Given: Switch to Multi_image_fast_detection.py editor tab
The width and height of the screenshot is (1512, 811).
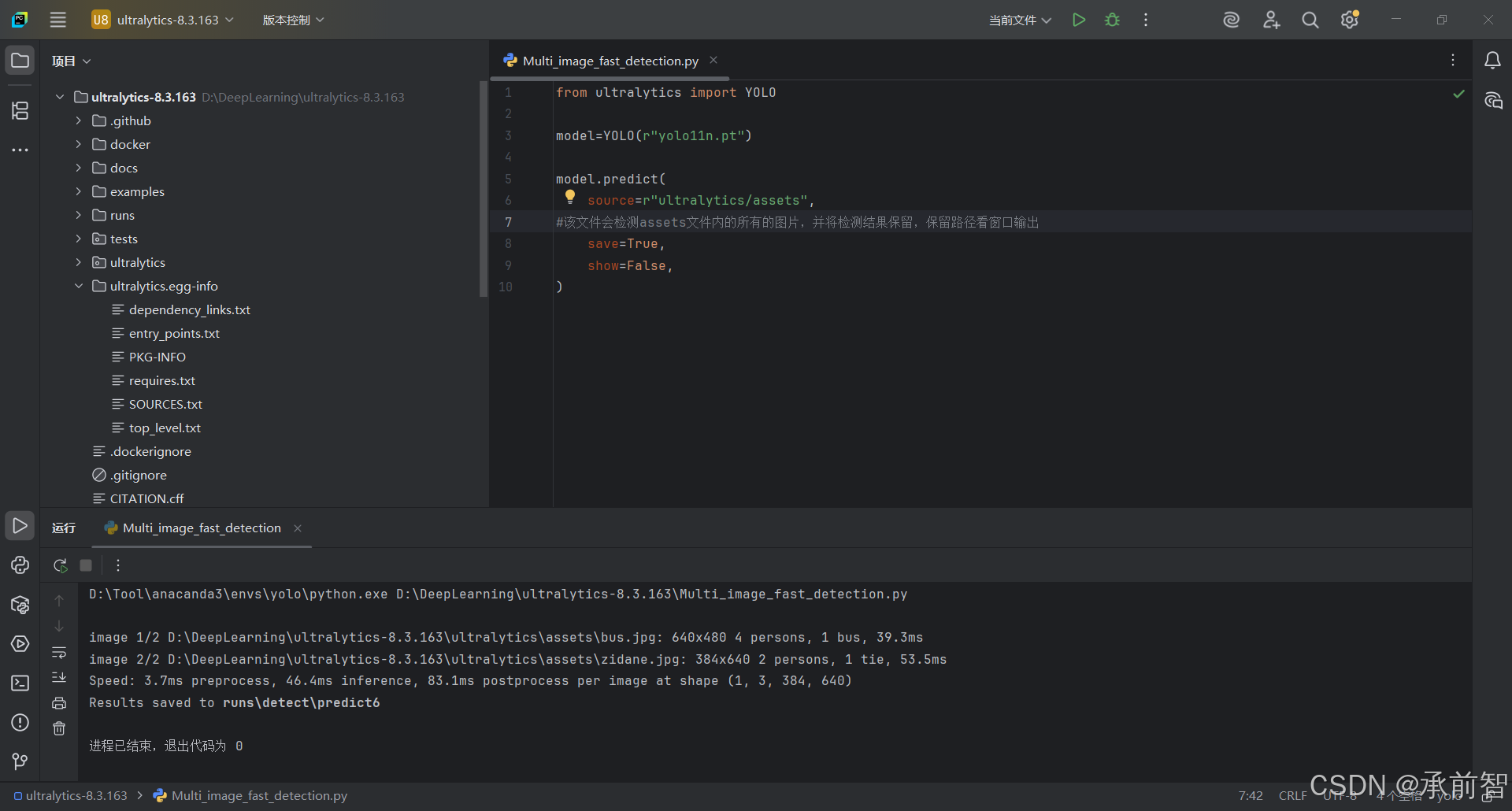Looking at the screenshot, I should (x=610, y=61).
